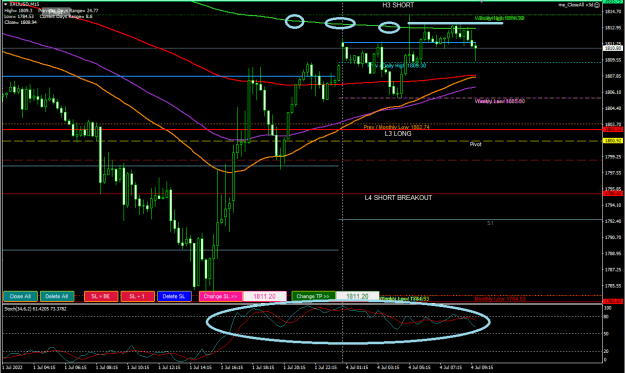Viewport: 625px width, 373px height.
Task: Click the '4 Jul 09:15' time label
Action: 482,367
